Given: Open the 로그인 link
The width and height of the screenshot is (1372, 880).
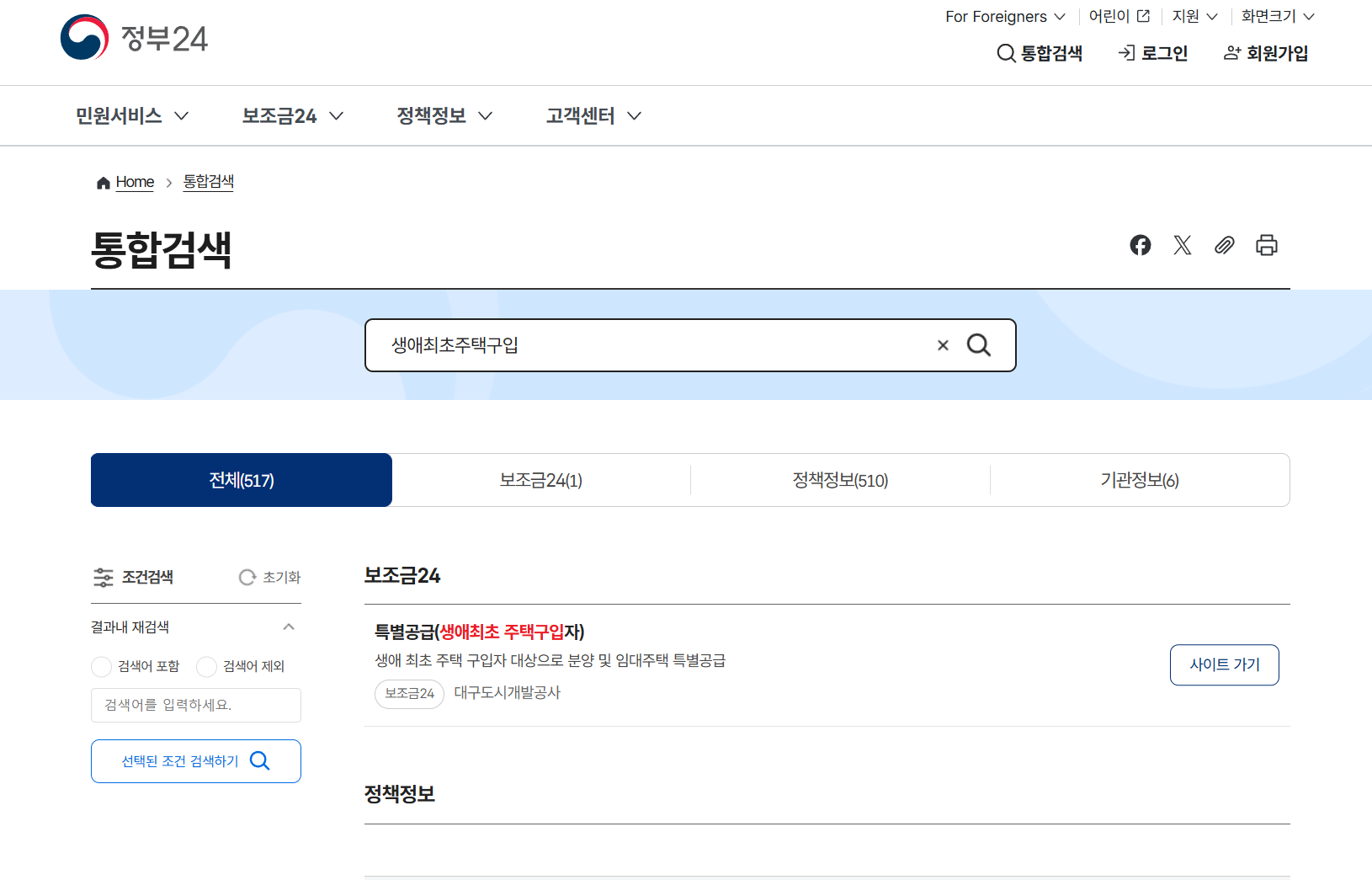Looking at the screenshot, I should (1152, 53).
